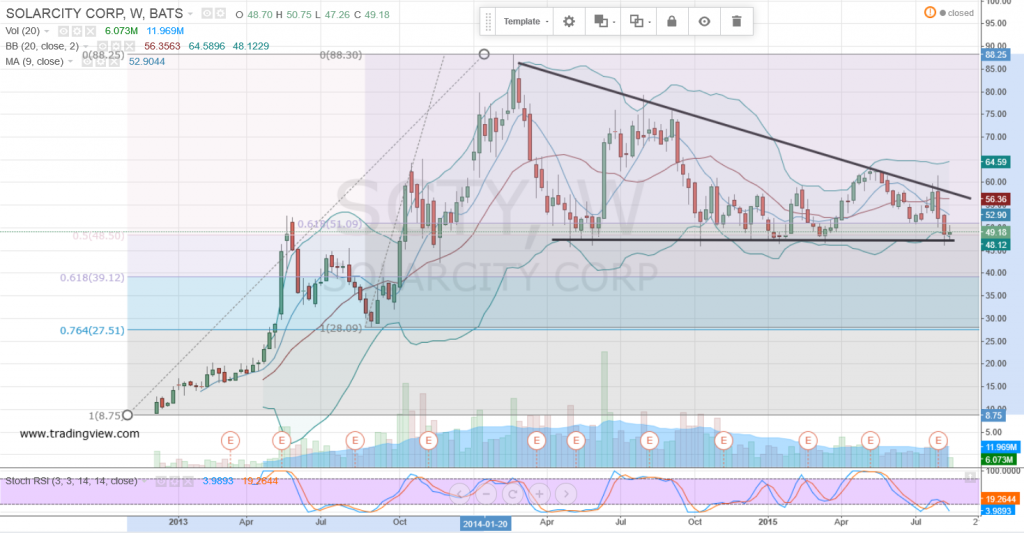1024x533 pixels.
Task: Lock the selected drawing with padlock icon
Action: [671, 22]
